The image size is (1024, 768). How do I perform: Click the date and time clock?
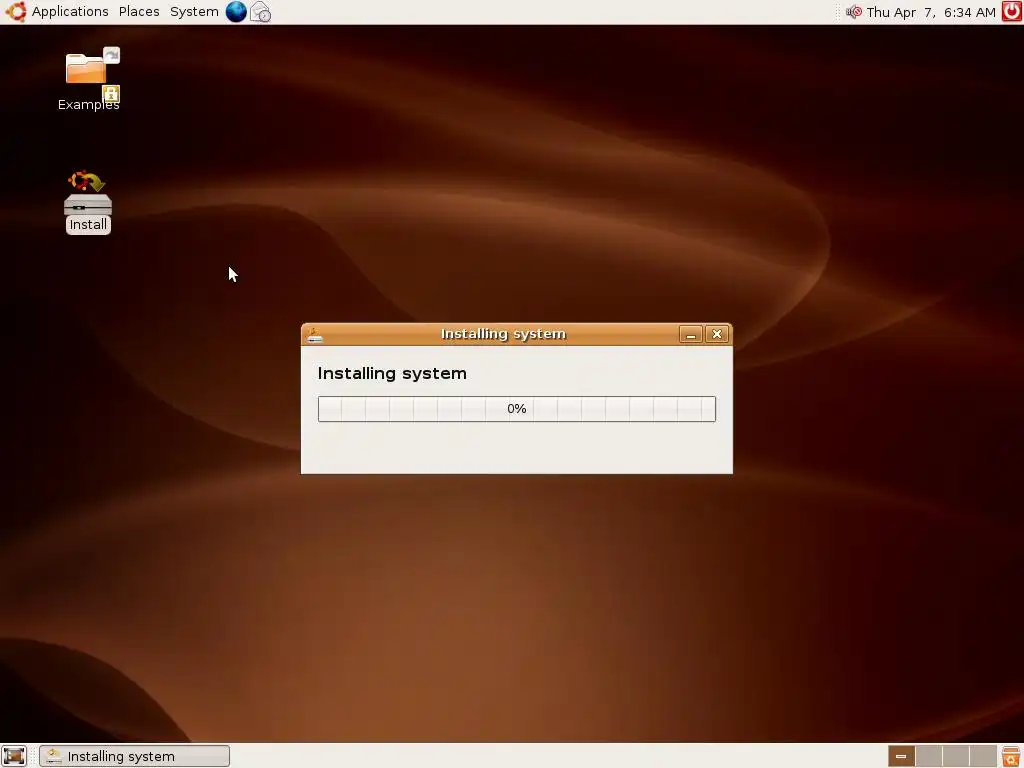coord(931,12)
